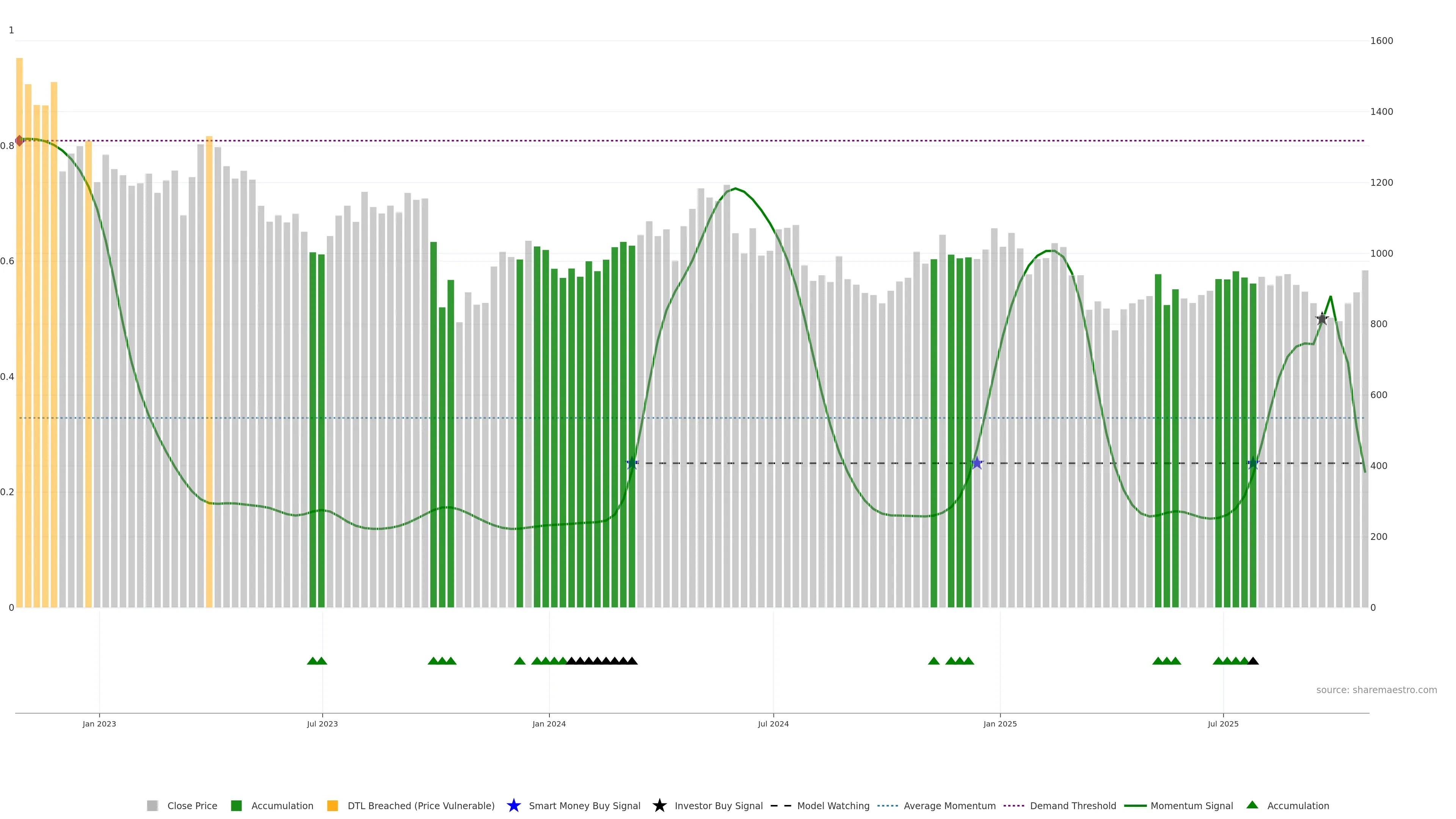The width and height of the screenshot is (1456, 819).
Task: Click the Investor Buy Signal legend star
Action: [x=659, y=805]
